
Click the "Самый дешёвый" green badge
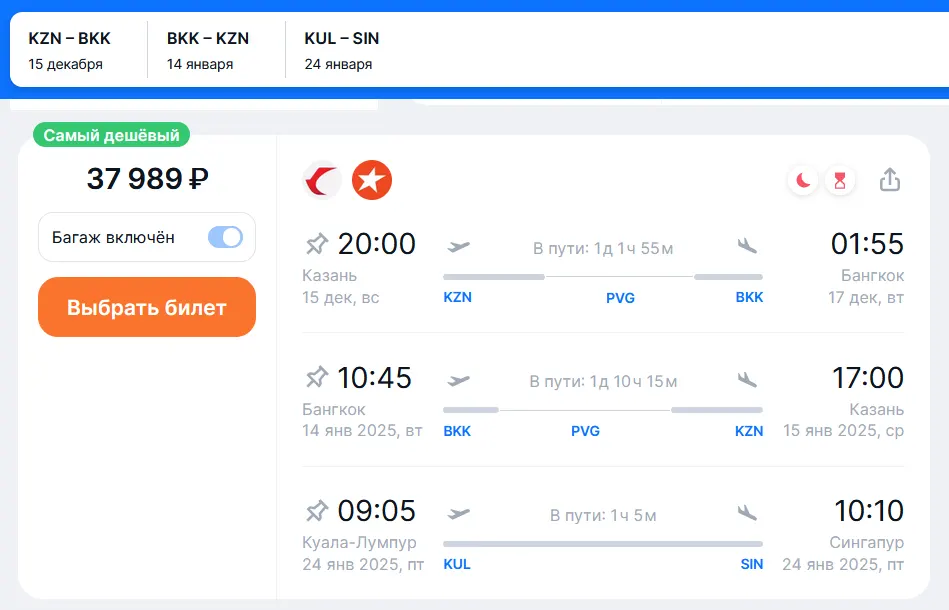(111, 135)
